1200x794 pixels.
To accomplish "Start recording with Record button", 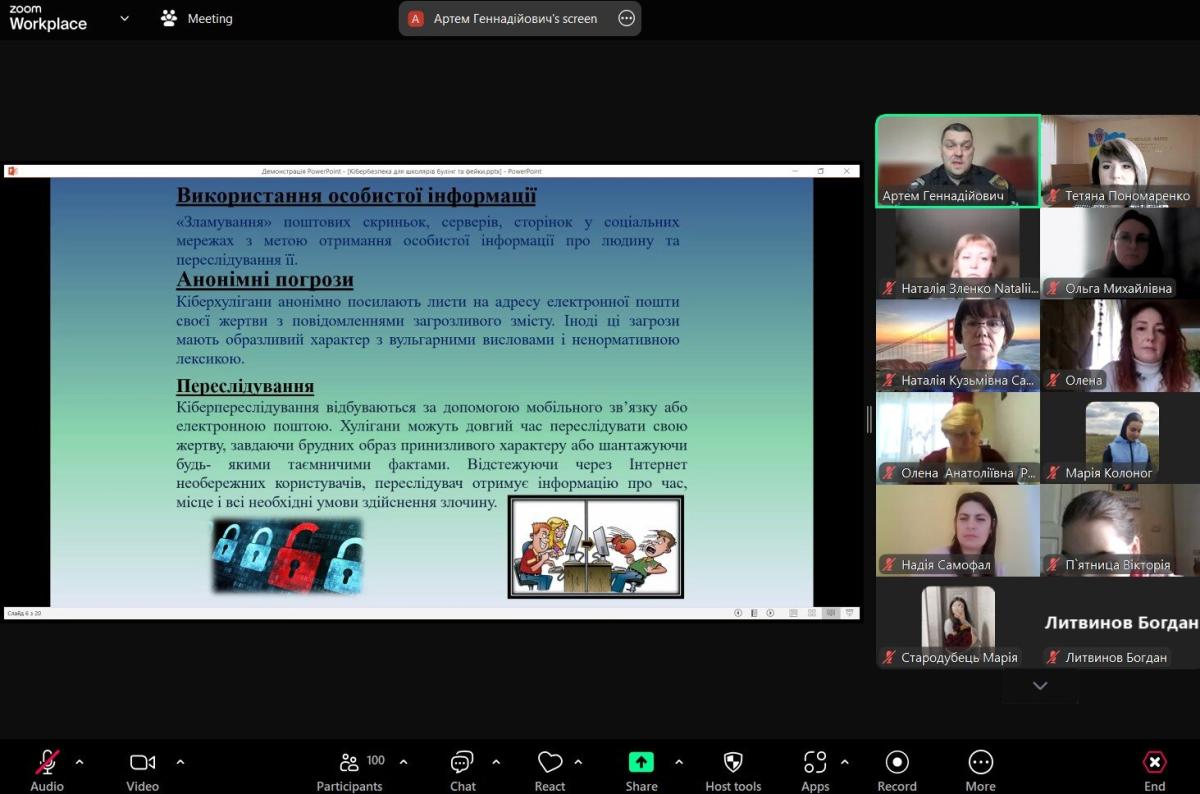I will (897, 768).
